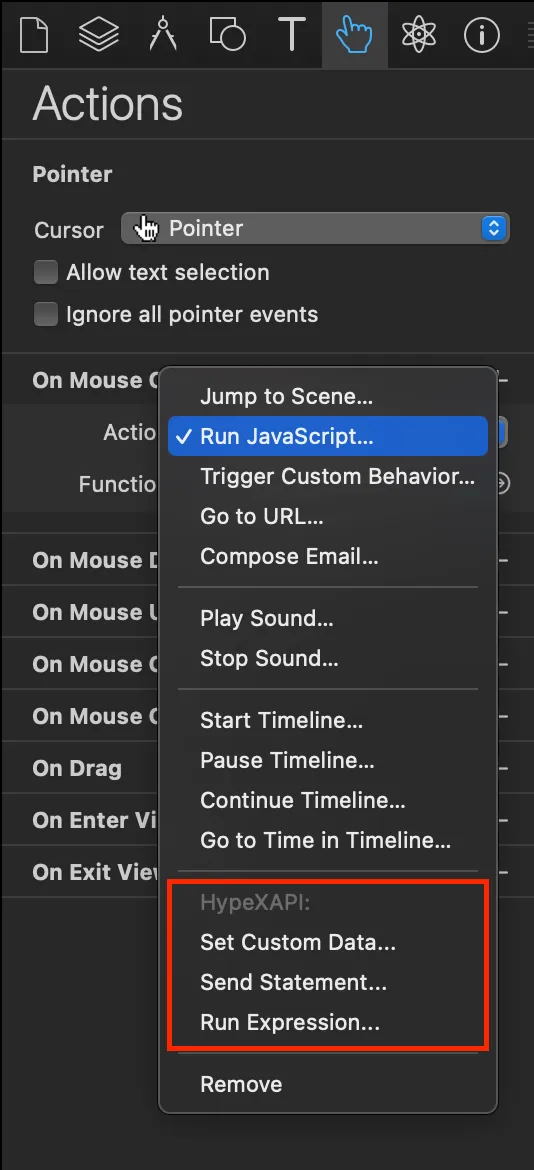Open the Scene inspector layers icon
Image resolution: width=534 pixels, height=1170 pixels.
pyautogui.click(x=100, y=34)
